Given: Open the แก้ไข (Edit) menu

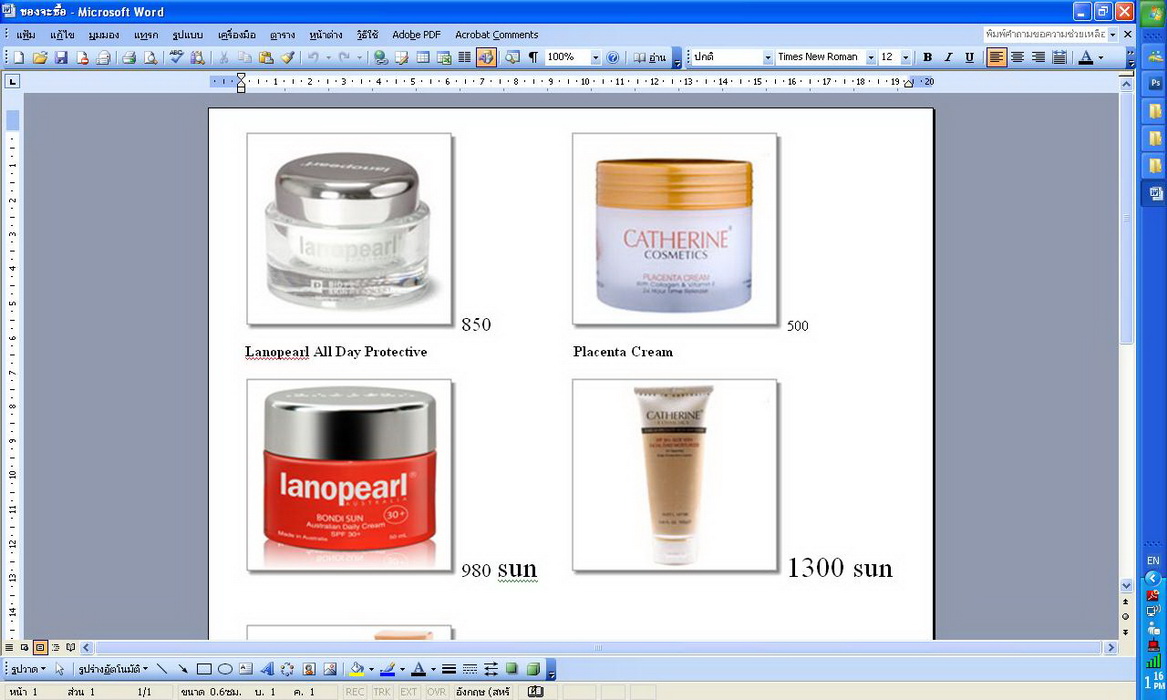Looking at the screenshot, I should 63,35.
